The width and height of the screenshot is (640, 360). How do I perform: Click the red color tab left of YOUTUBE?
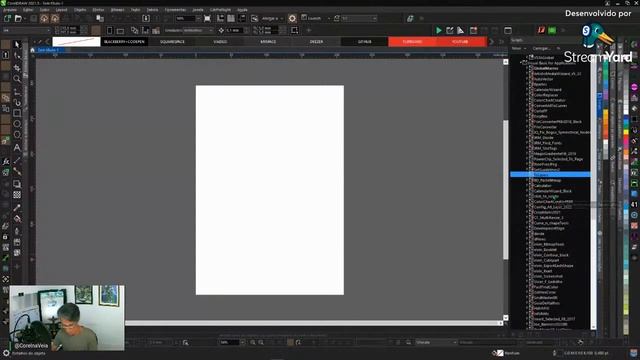(x=412, y=42)
